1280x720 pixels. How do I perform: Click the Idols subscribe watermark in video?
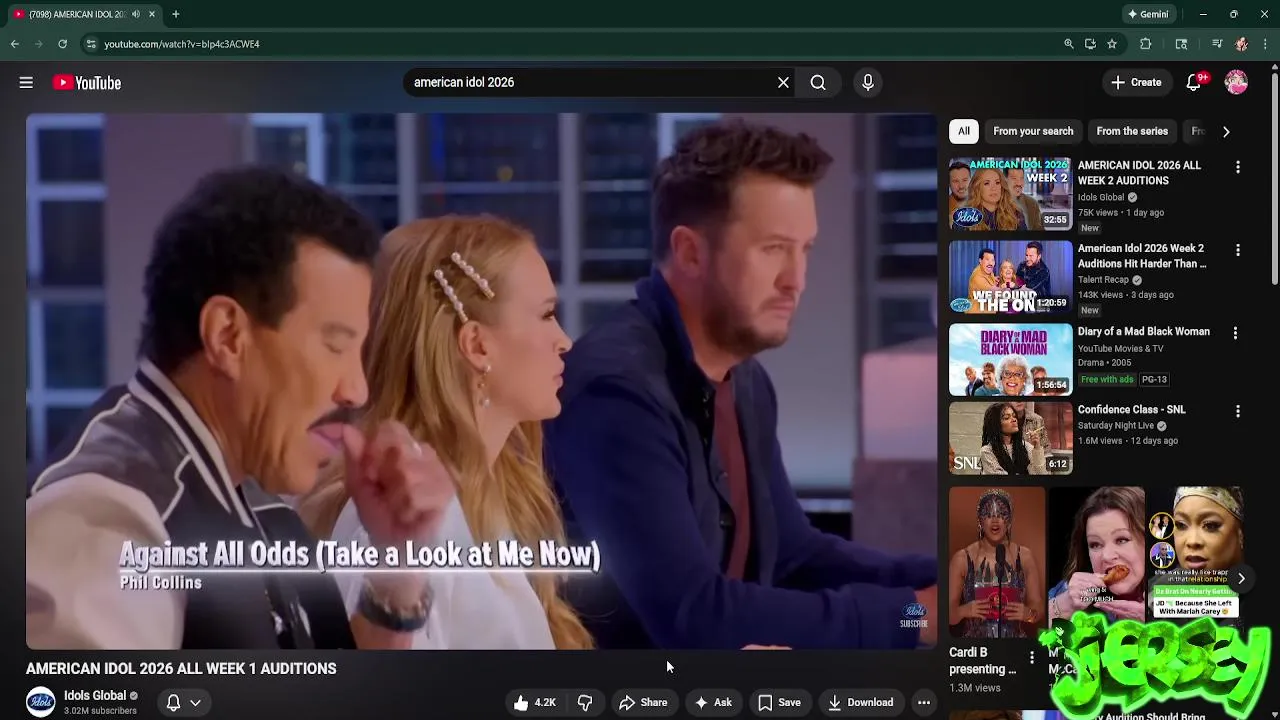pyautogui.click(x=913, y=616)
